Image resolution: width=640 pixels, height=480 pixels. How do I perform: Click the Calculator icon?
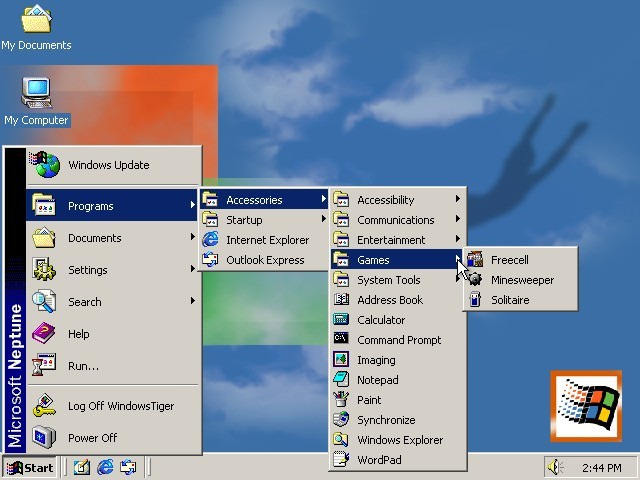pos(341,319)
